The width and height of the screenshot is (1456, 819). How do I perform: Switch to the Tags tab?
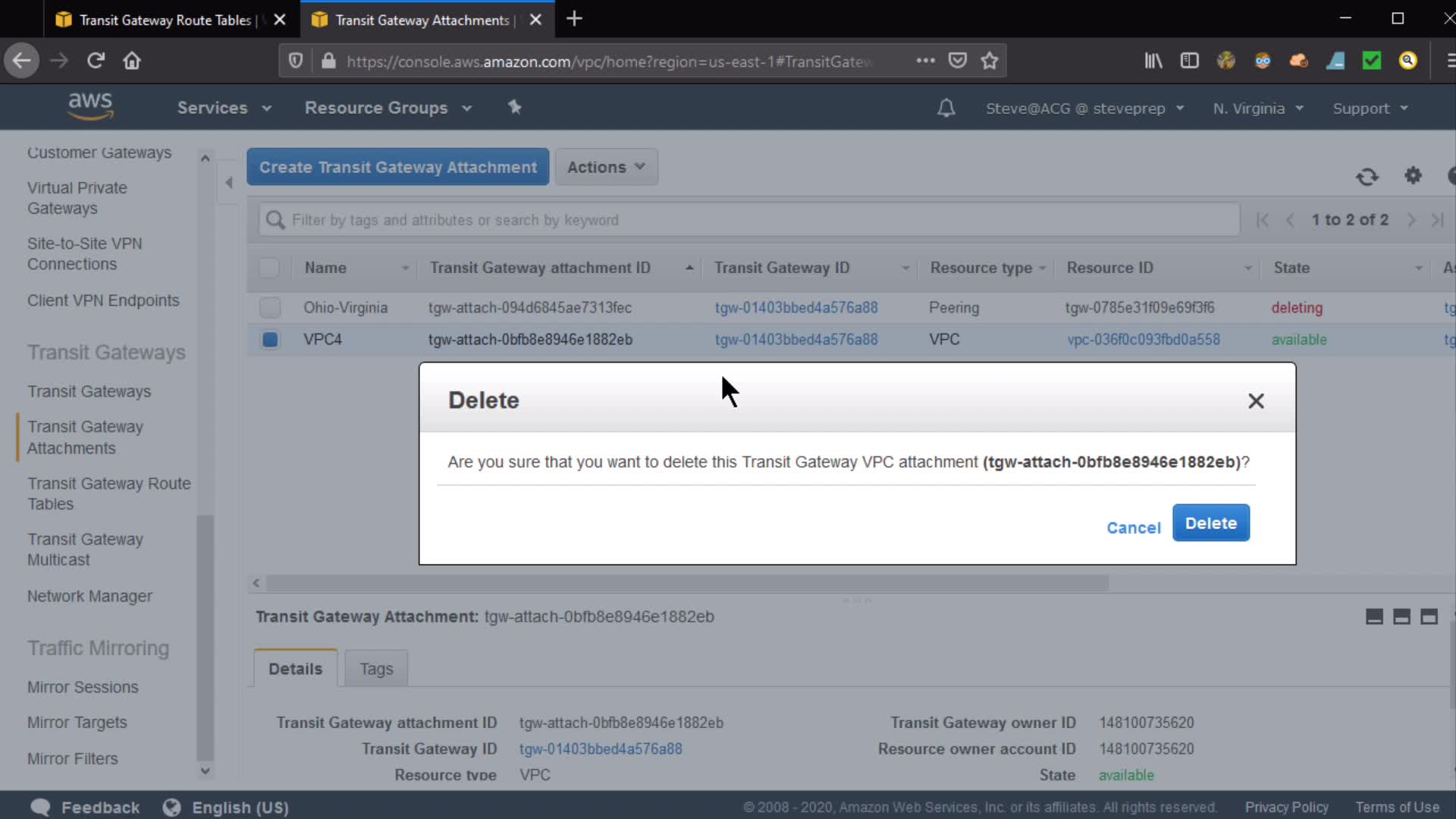[376, 669]
